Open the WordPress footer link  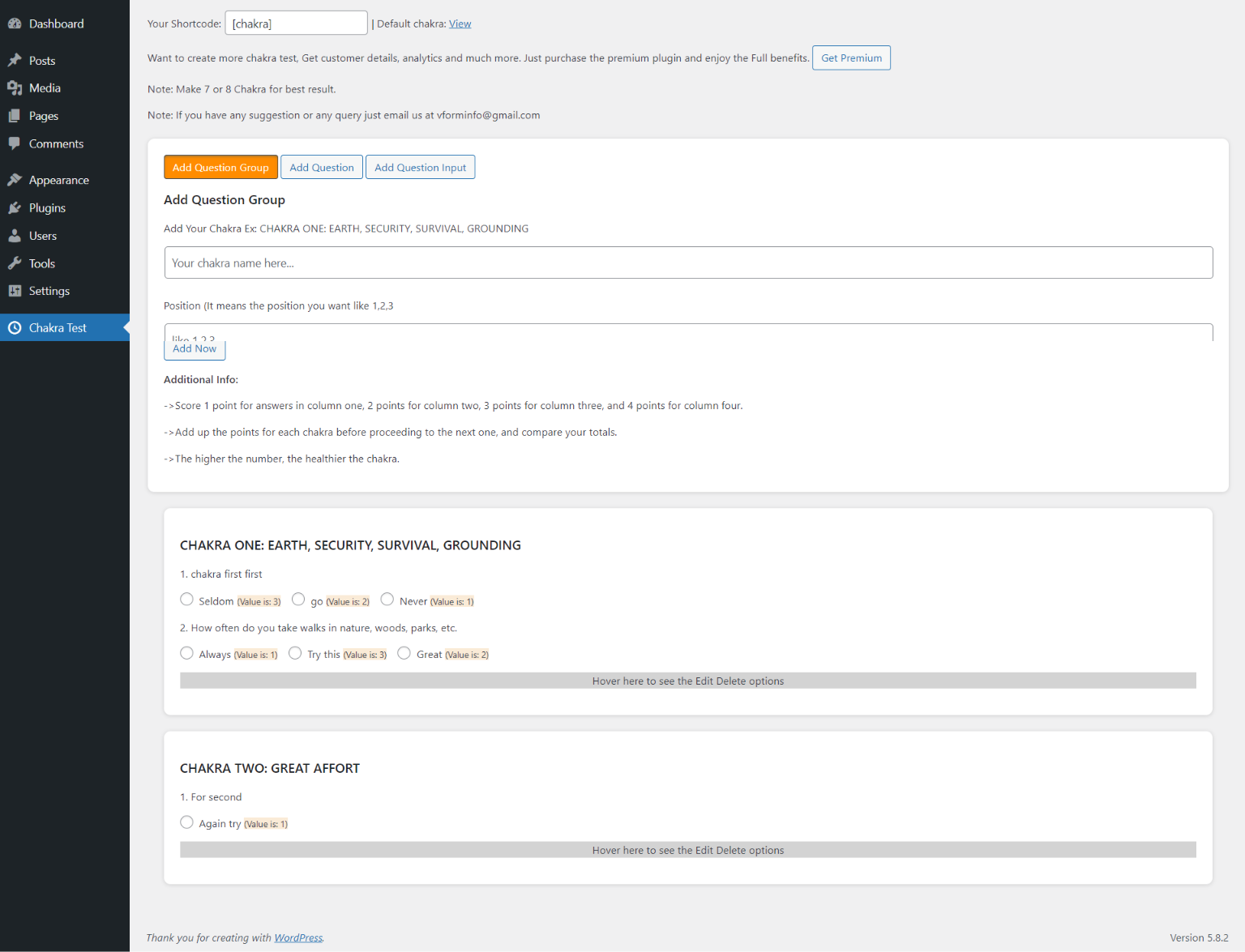(298, 937)
